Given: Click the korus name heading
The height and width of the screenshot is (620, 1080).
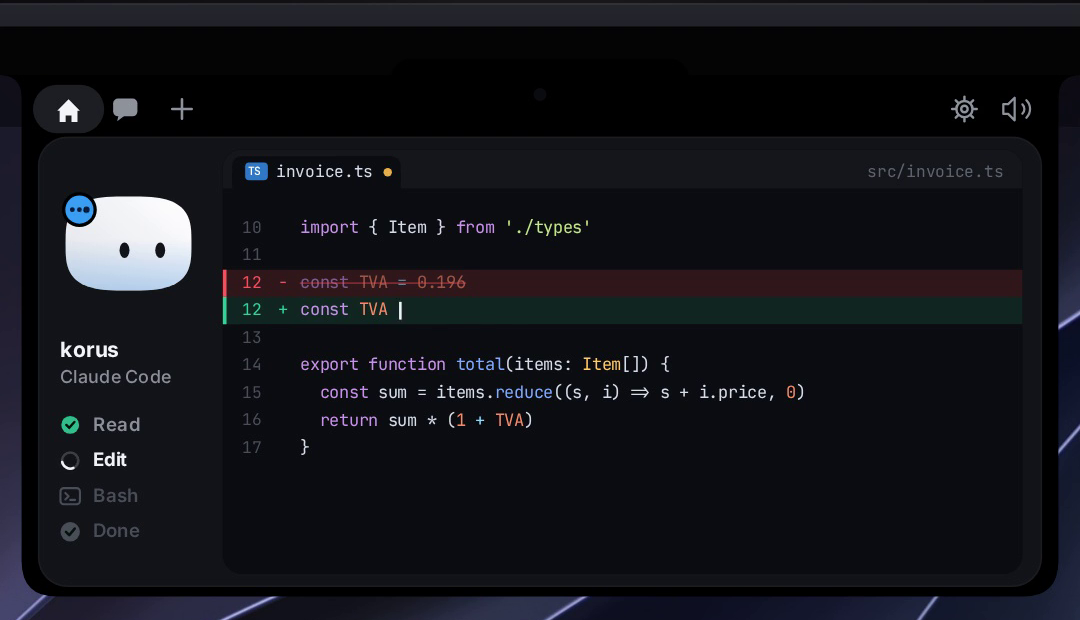Looking at the screenshot, I should [89, 350].
